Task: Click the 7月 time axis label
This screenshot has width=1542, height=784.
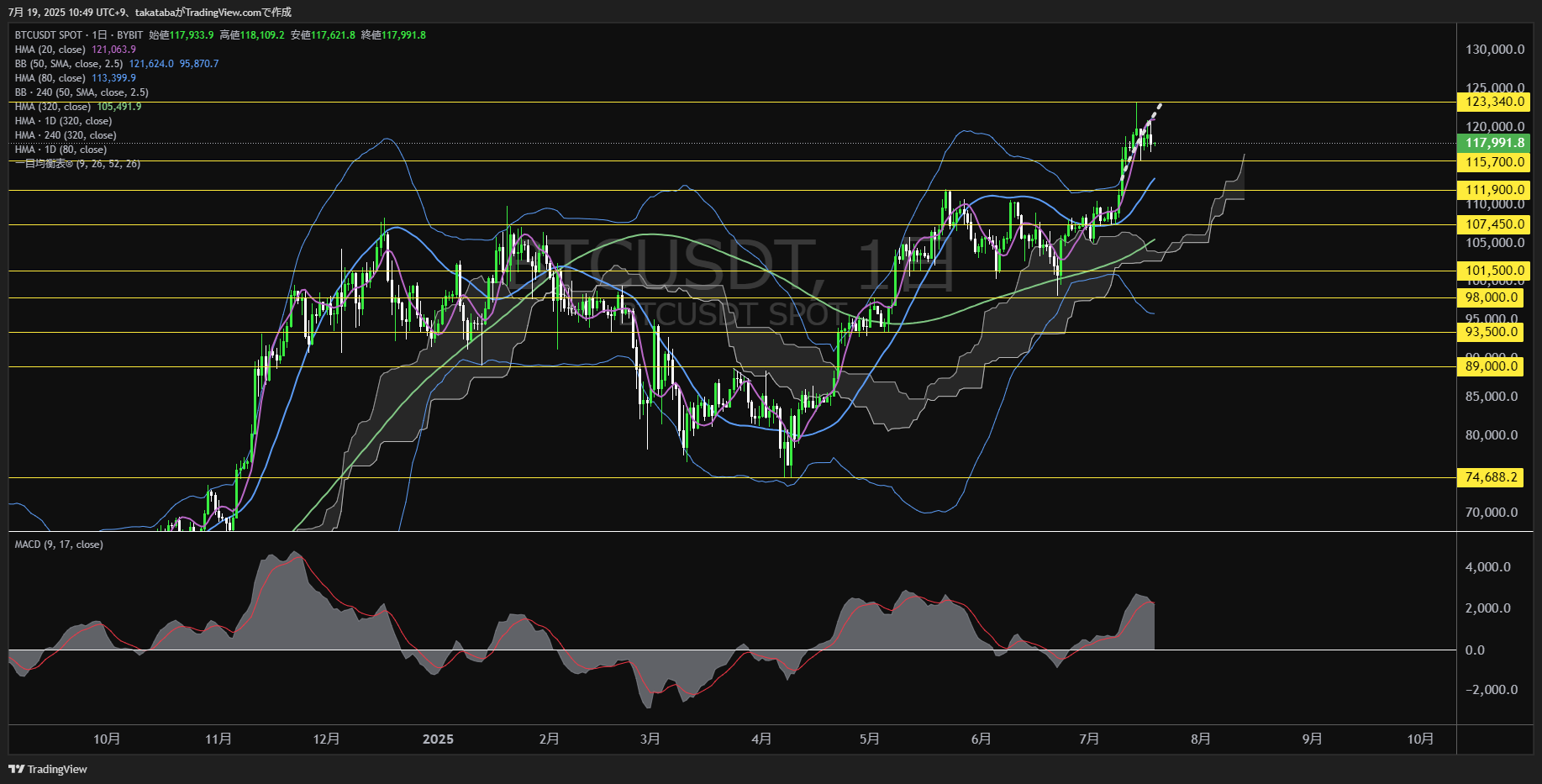Action: 1088,739
